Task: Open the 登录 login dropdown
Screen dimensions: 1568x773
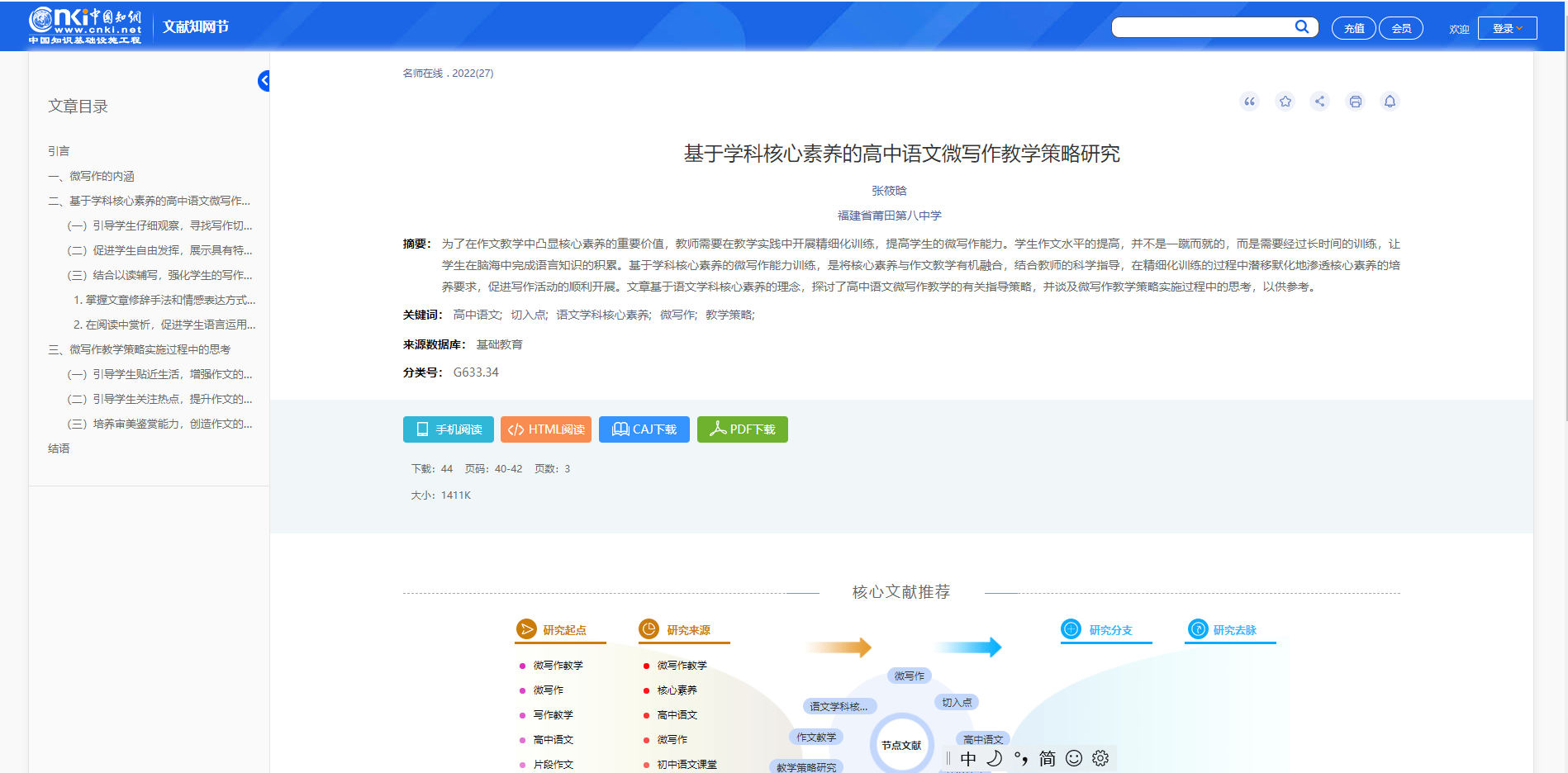Action: (1508, 28)
